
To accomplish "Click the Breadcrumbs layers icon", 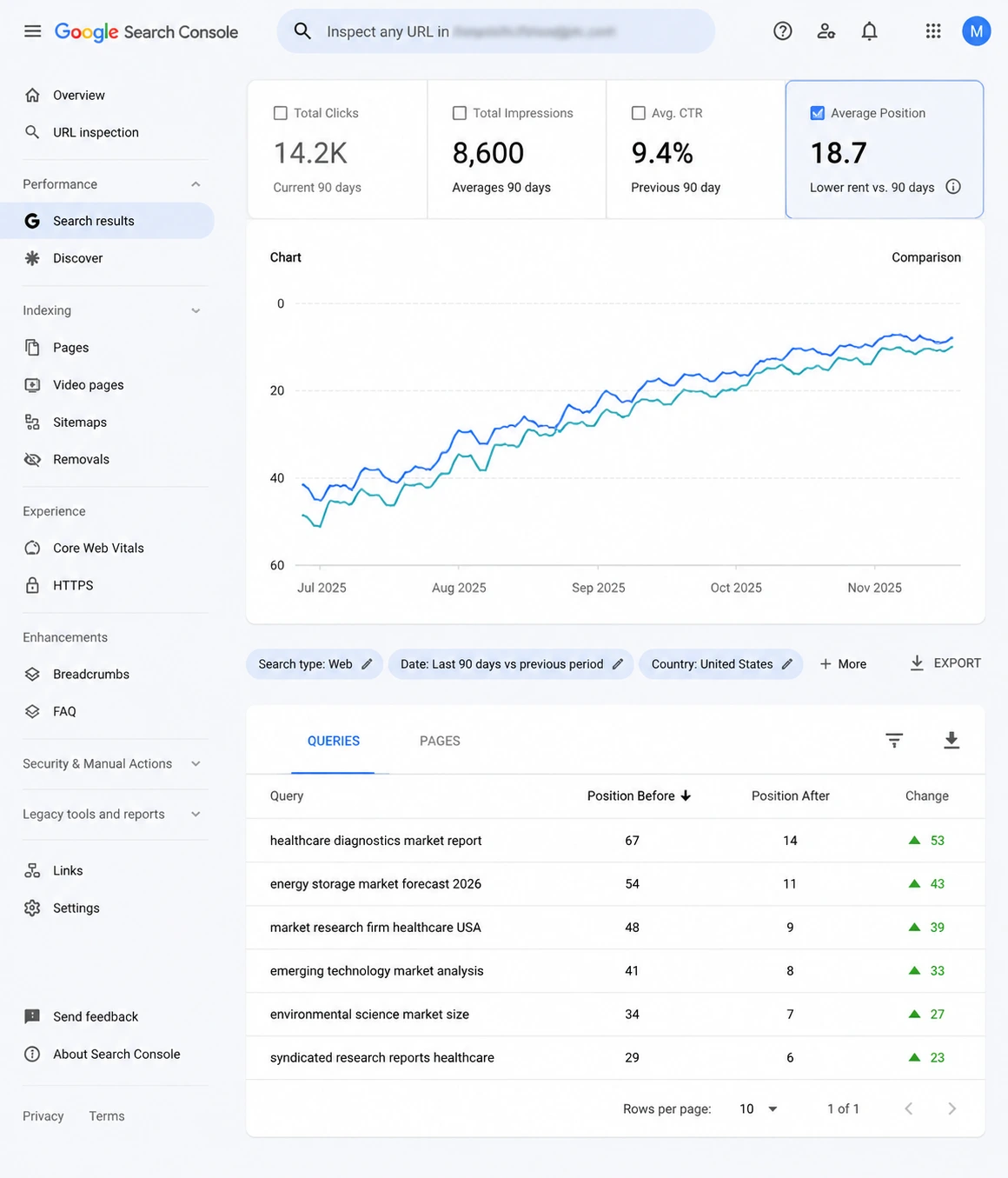I will click(32, 674).
